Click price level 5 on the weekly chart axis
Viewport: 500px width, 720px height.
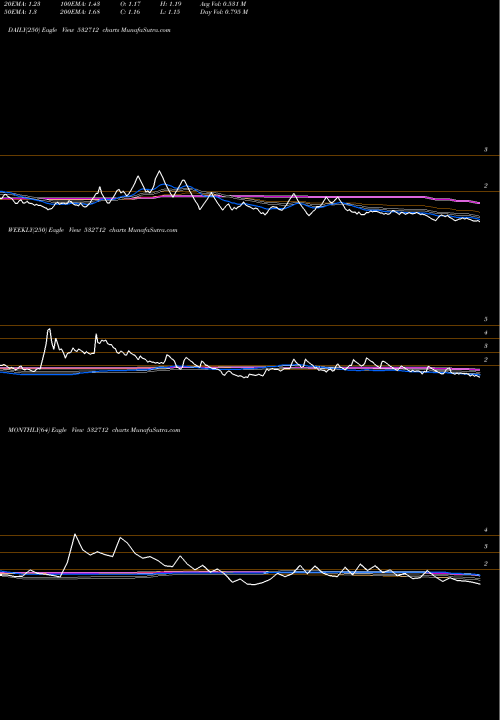point(485,319)
